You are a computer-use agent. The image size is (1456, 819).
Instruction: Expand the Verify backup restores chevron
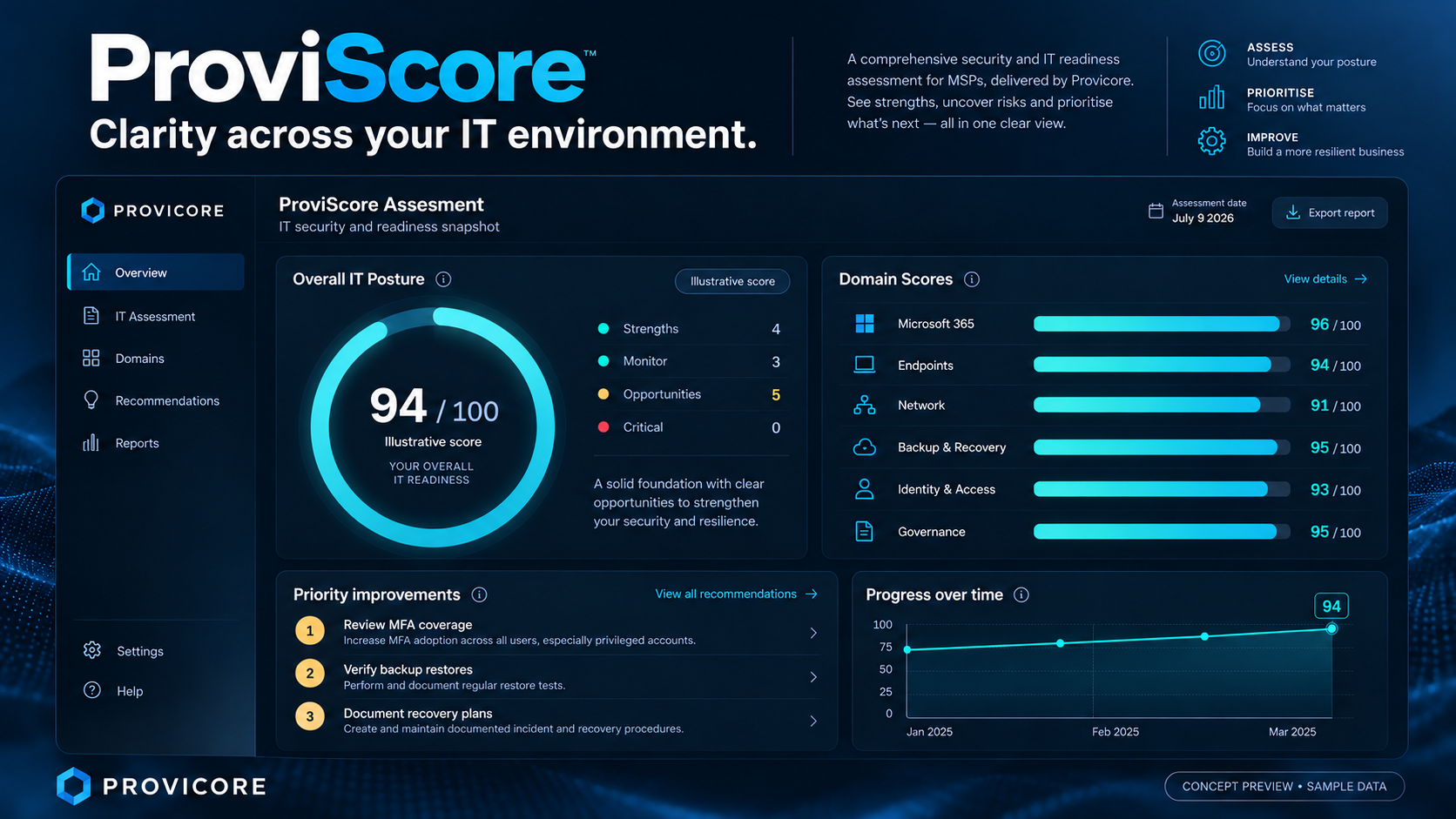click(813, 676)
